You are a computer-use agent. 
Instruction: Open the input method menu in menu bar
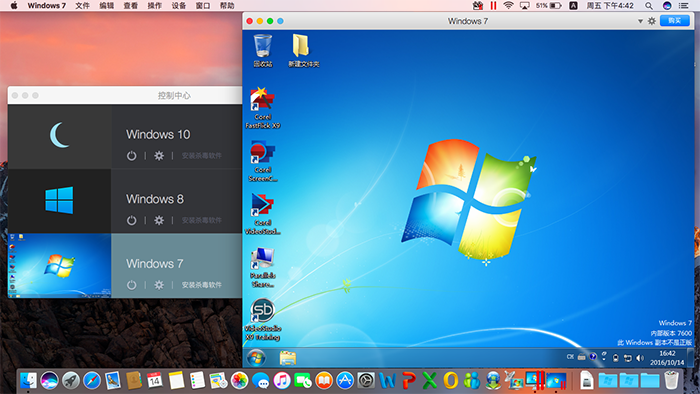coord(573,5)
